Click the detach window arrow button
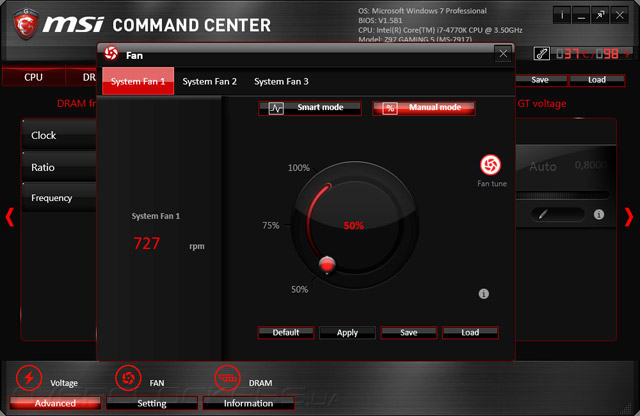The image size is (640, 416). coord(600,16)
